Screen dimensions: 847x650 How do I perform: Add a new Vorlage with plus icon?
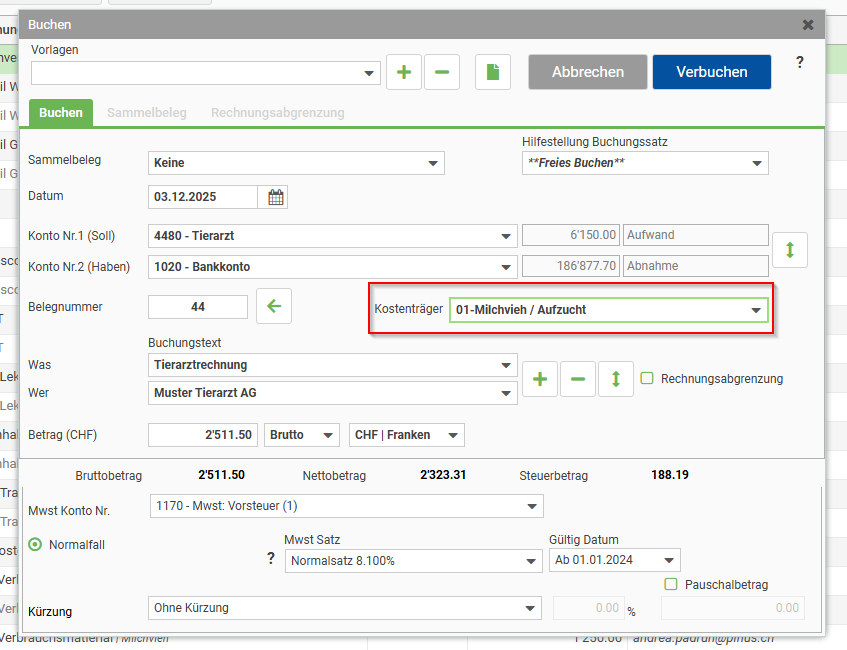tap(404, 72)
